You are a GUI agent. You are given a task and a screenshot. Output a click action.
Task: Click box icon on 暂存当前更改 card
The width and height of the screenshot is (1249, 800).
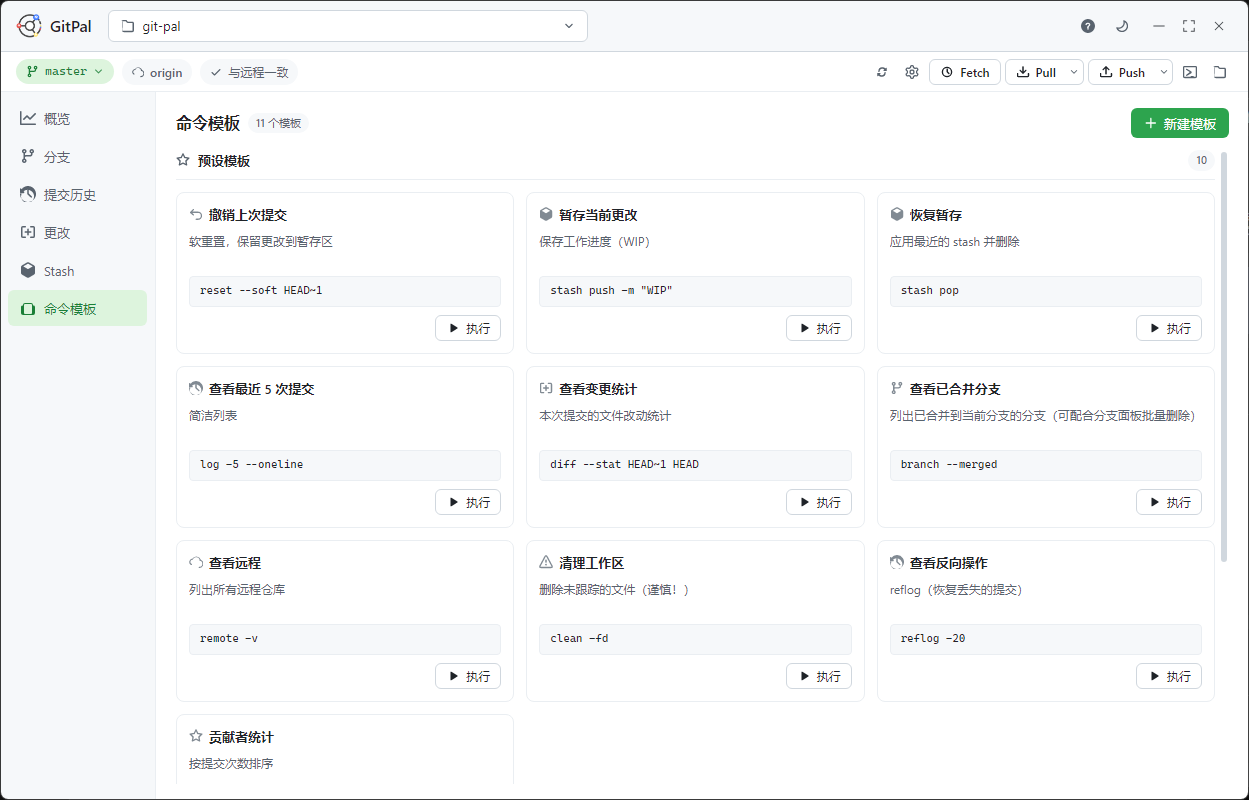point(546,215)
